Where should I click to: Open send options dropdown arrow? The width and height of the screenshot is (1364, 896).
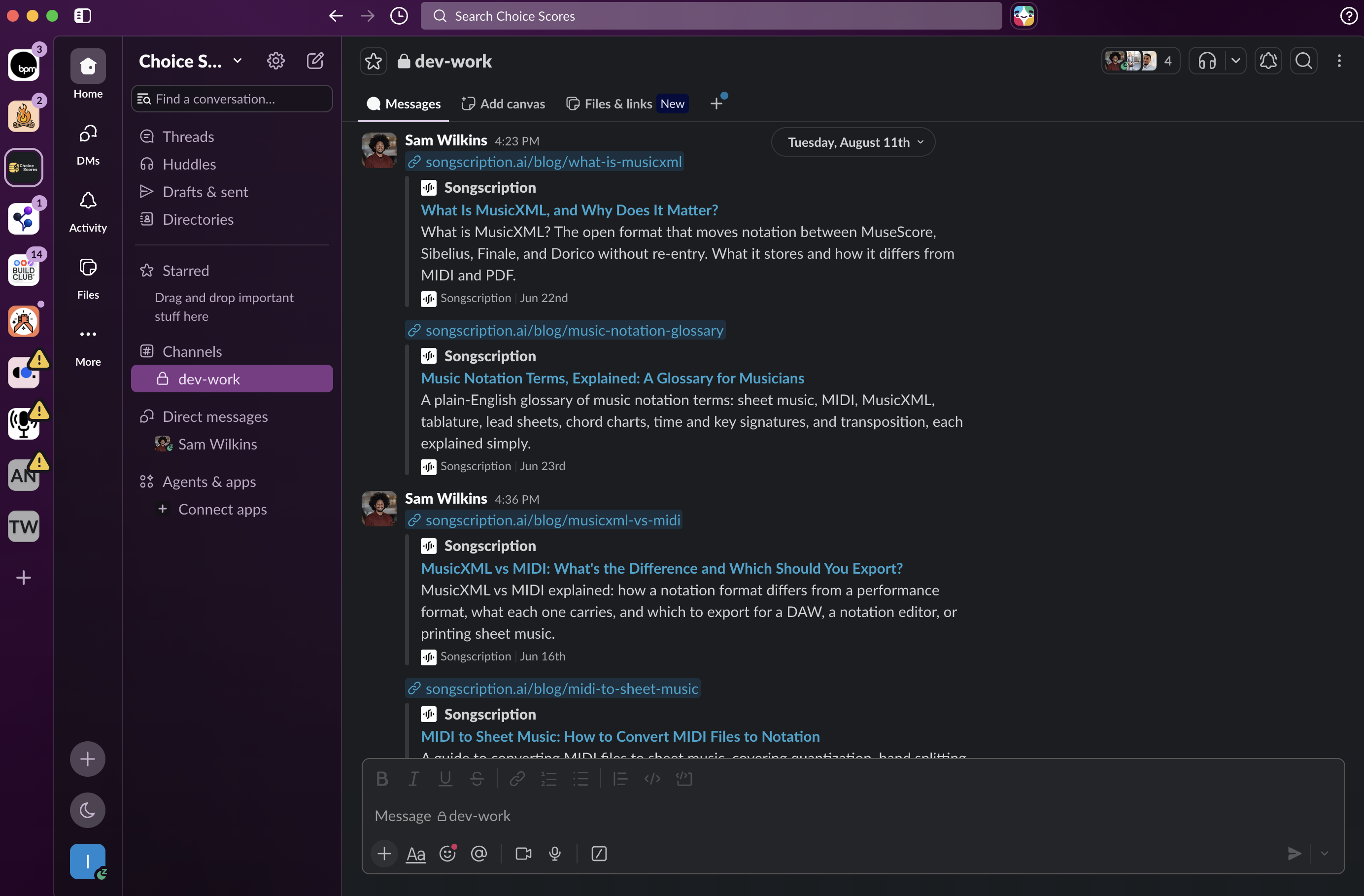click(1325, 854)
